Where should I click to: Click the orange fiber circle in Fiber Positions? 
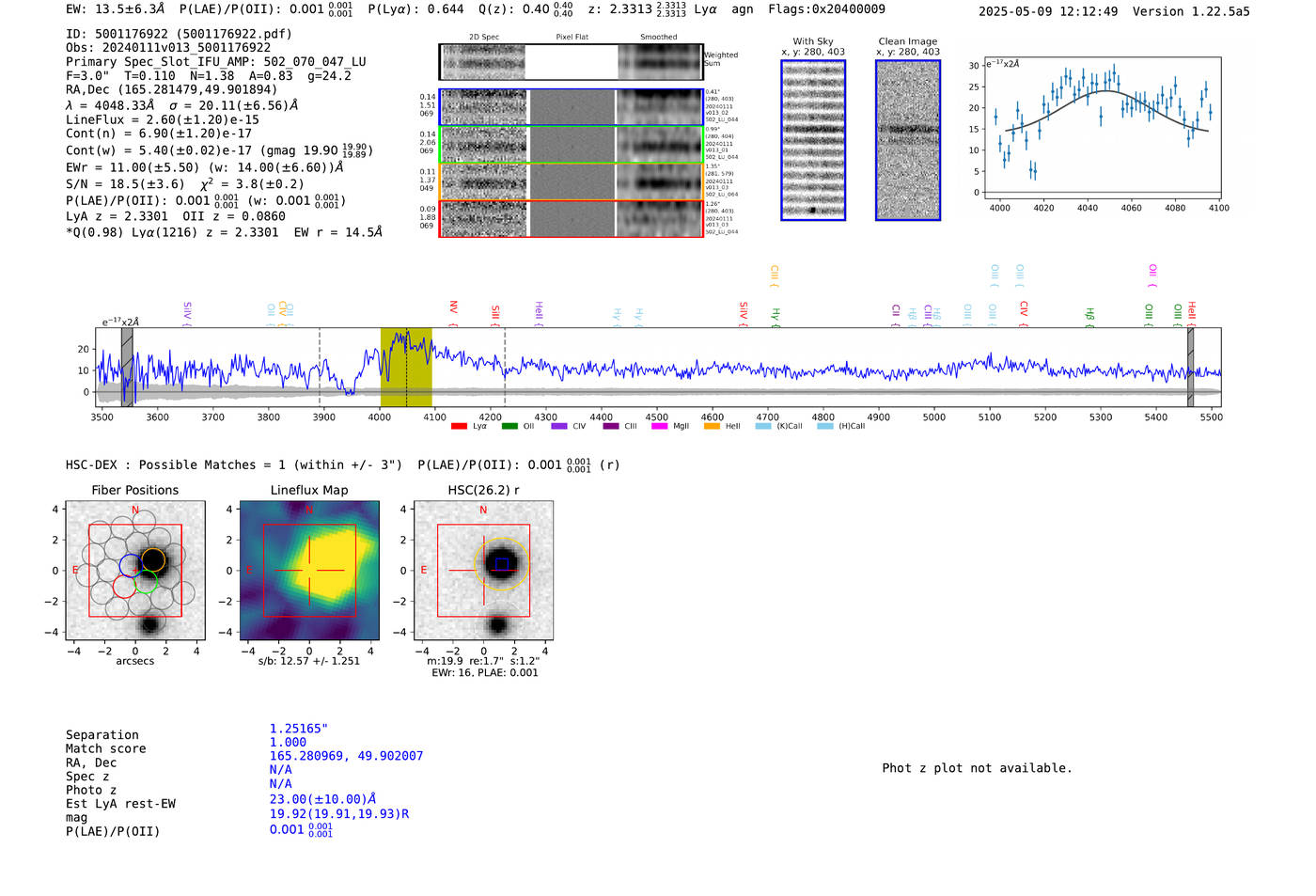(x=154, y=560)
